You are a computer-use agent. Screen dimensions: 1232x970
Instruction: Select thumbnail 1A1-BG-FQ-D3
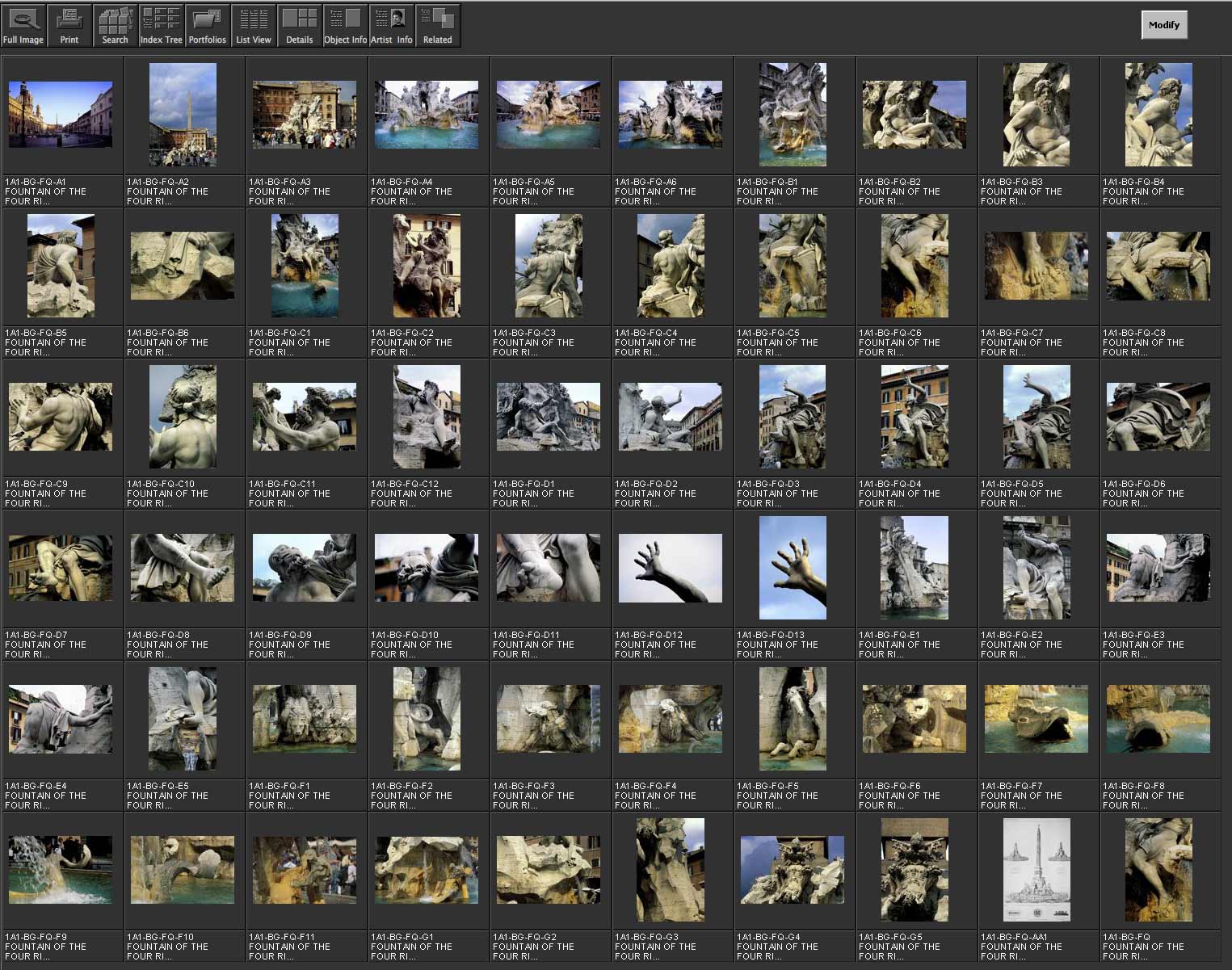[x=793, y=417]
